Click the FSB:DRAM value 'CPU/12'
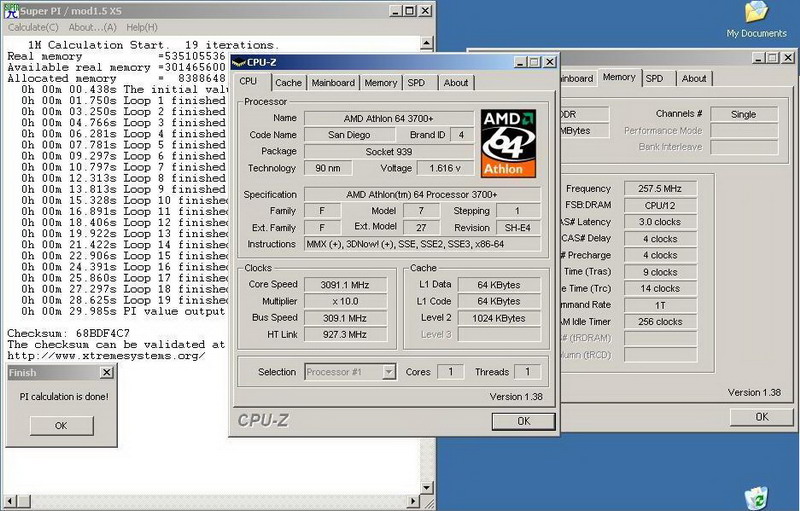This screenshot has width=800, height=511. [x=660, y=205]
